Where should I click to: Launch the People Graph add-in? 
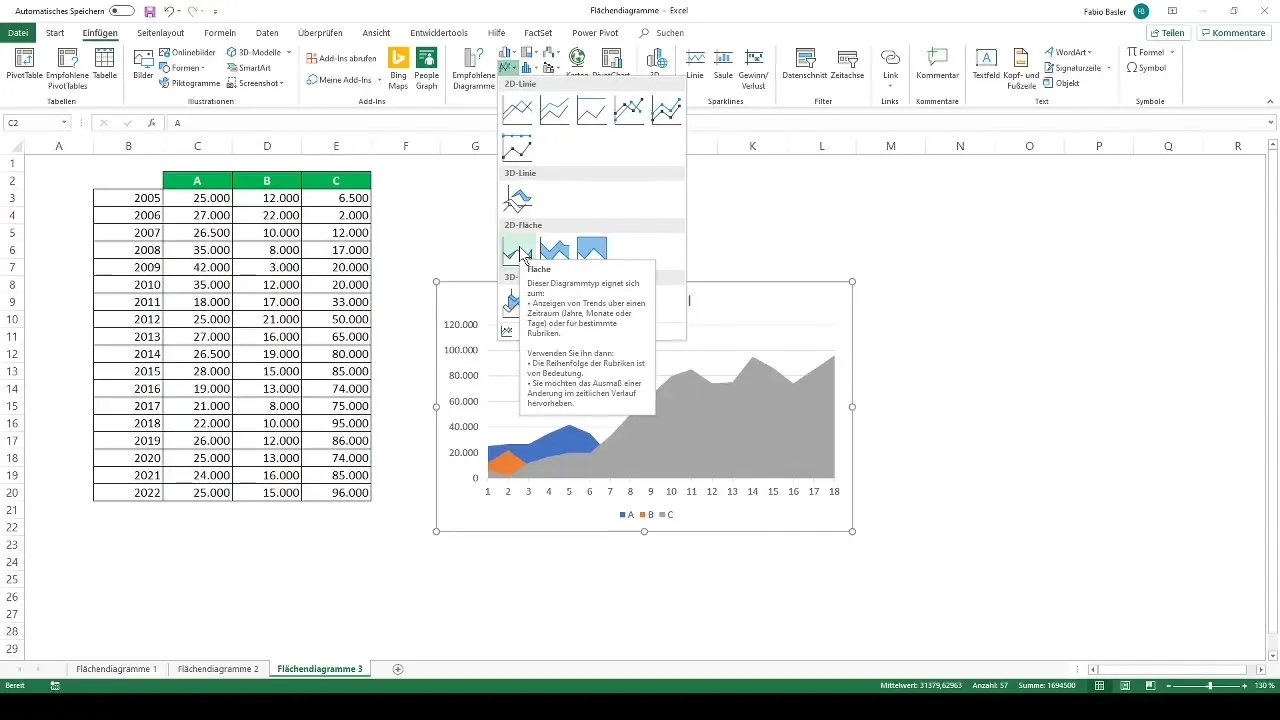tap(427, 68)
